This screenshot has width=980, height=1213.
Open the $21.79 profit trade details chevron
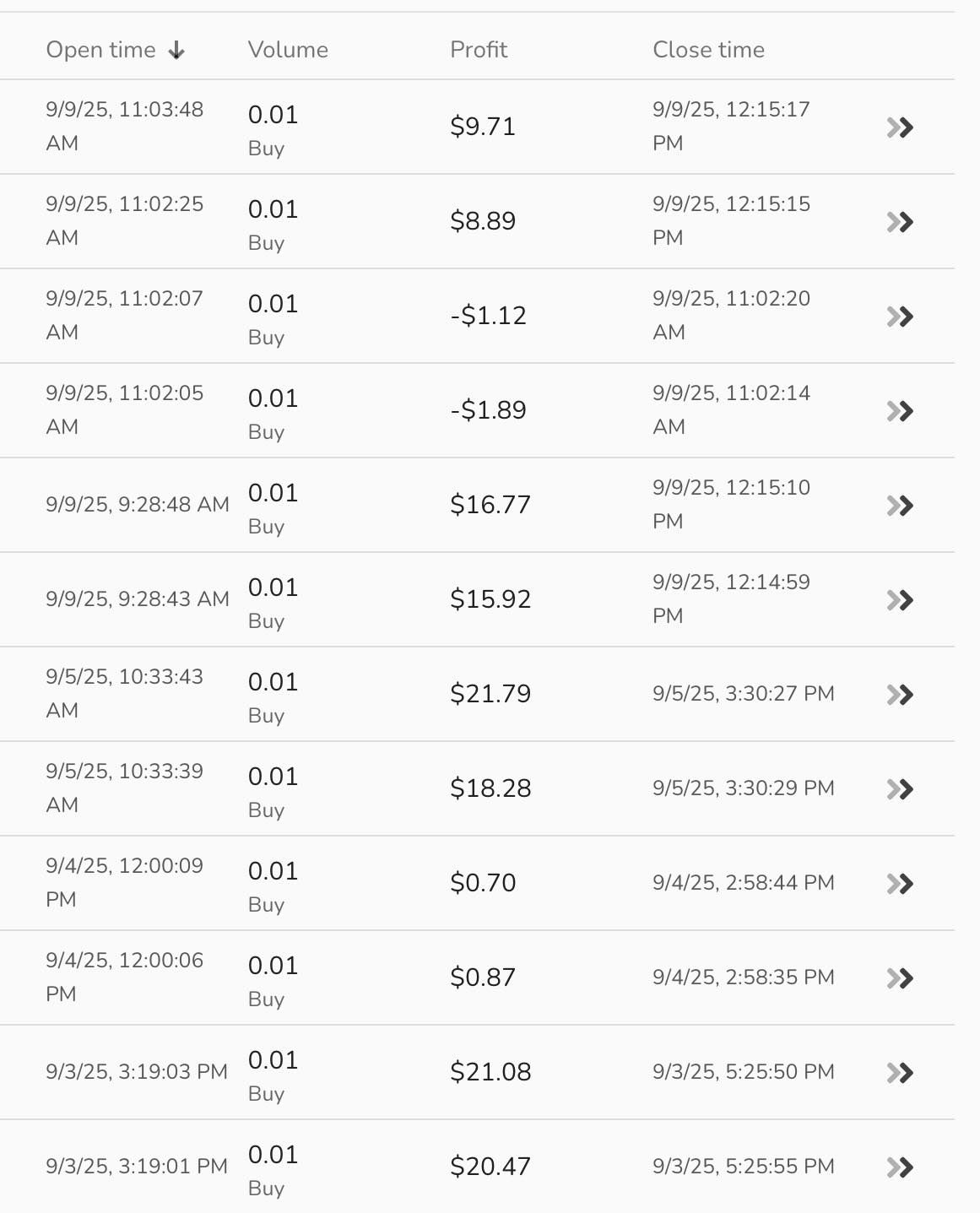tap(900, 695)
